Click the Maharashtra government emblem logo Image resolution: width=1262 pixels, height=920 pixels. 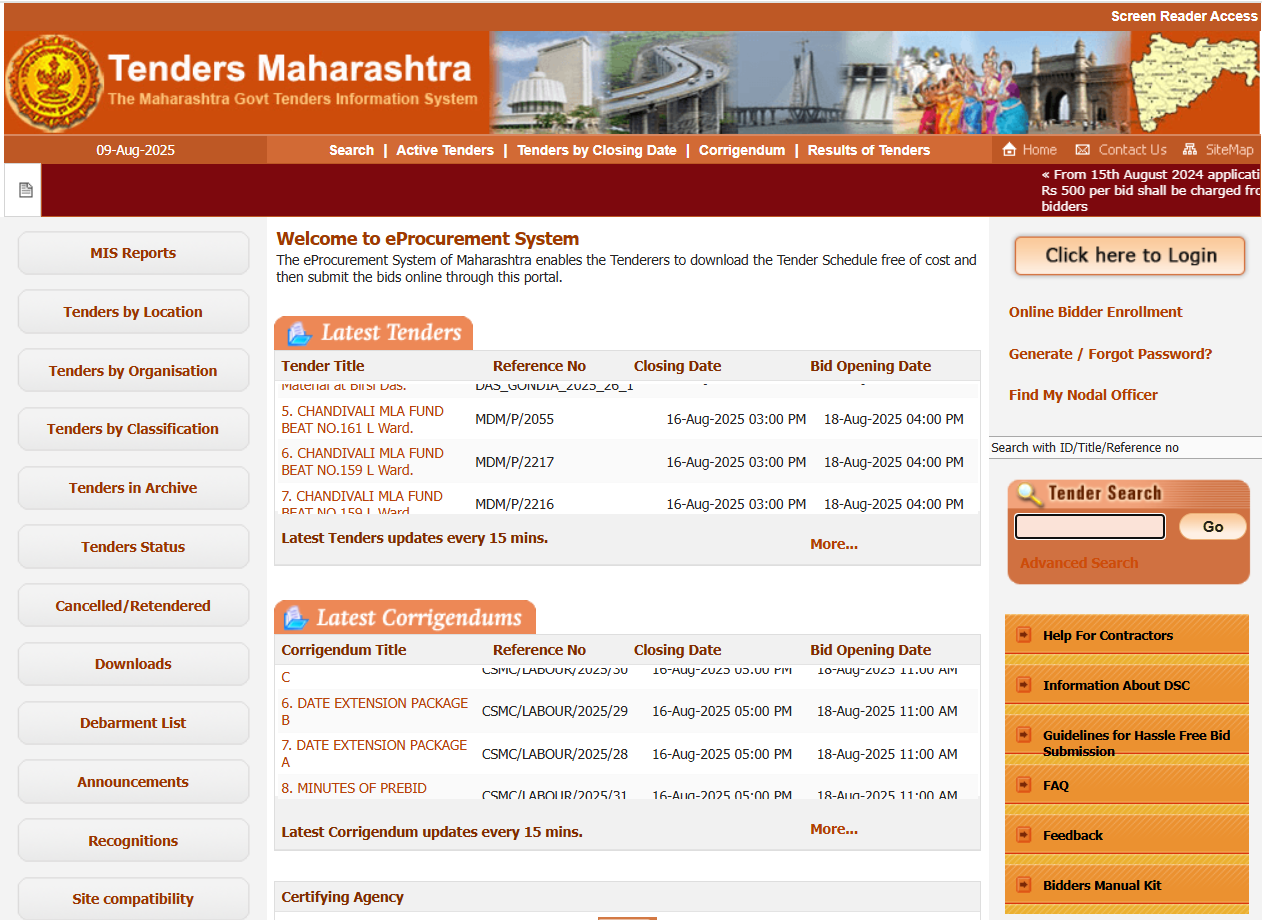coord(53,83)
